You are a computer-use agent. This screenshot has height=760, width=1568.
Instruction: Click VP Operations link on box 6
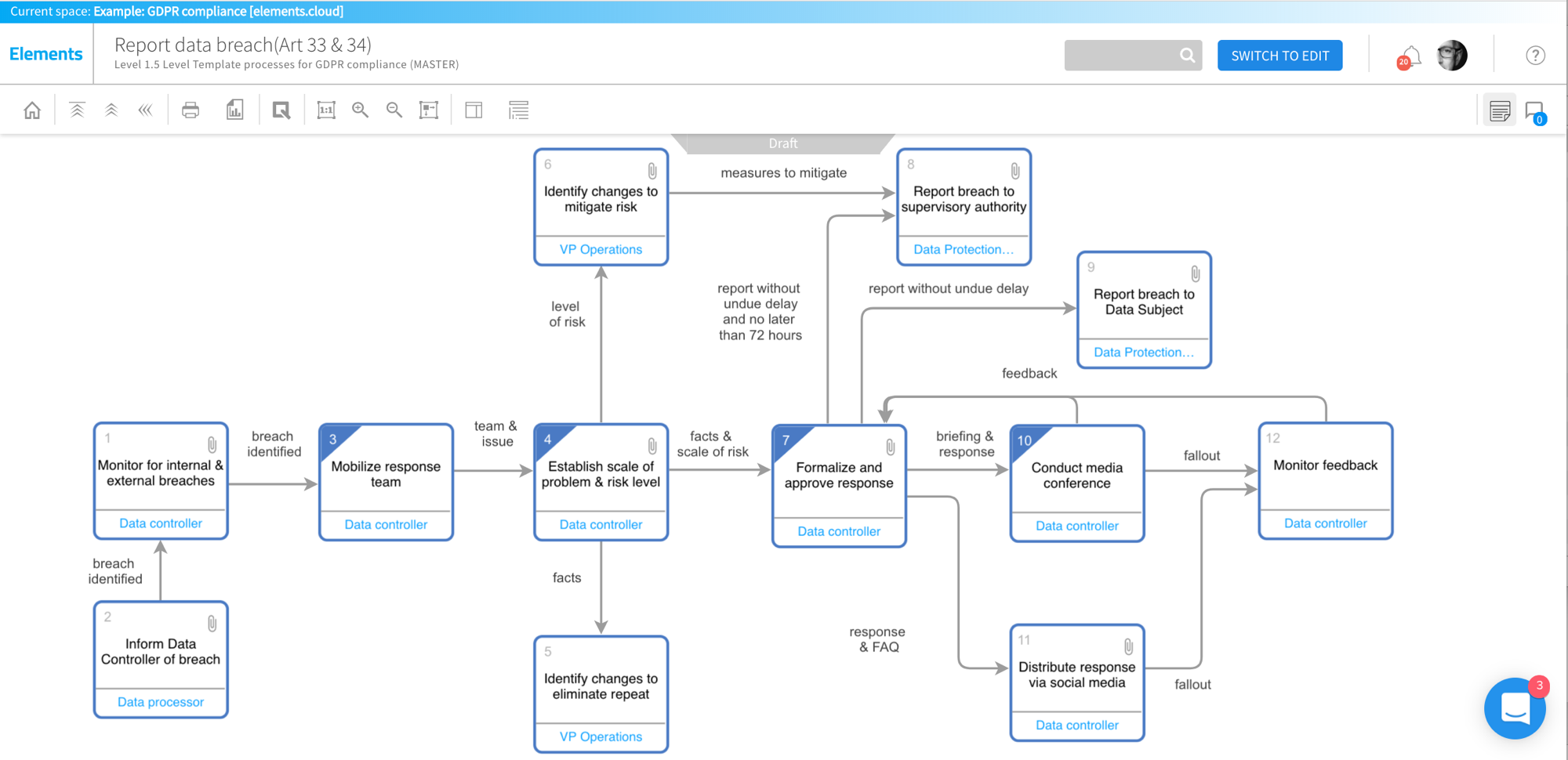click(x=601, y=249)
